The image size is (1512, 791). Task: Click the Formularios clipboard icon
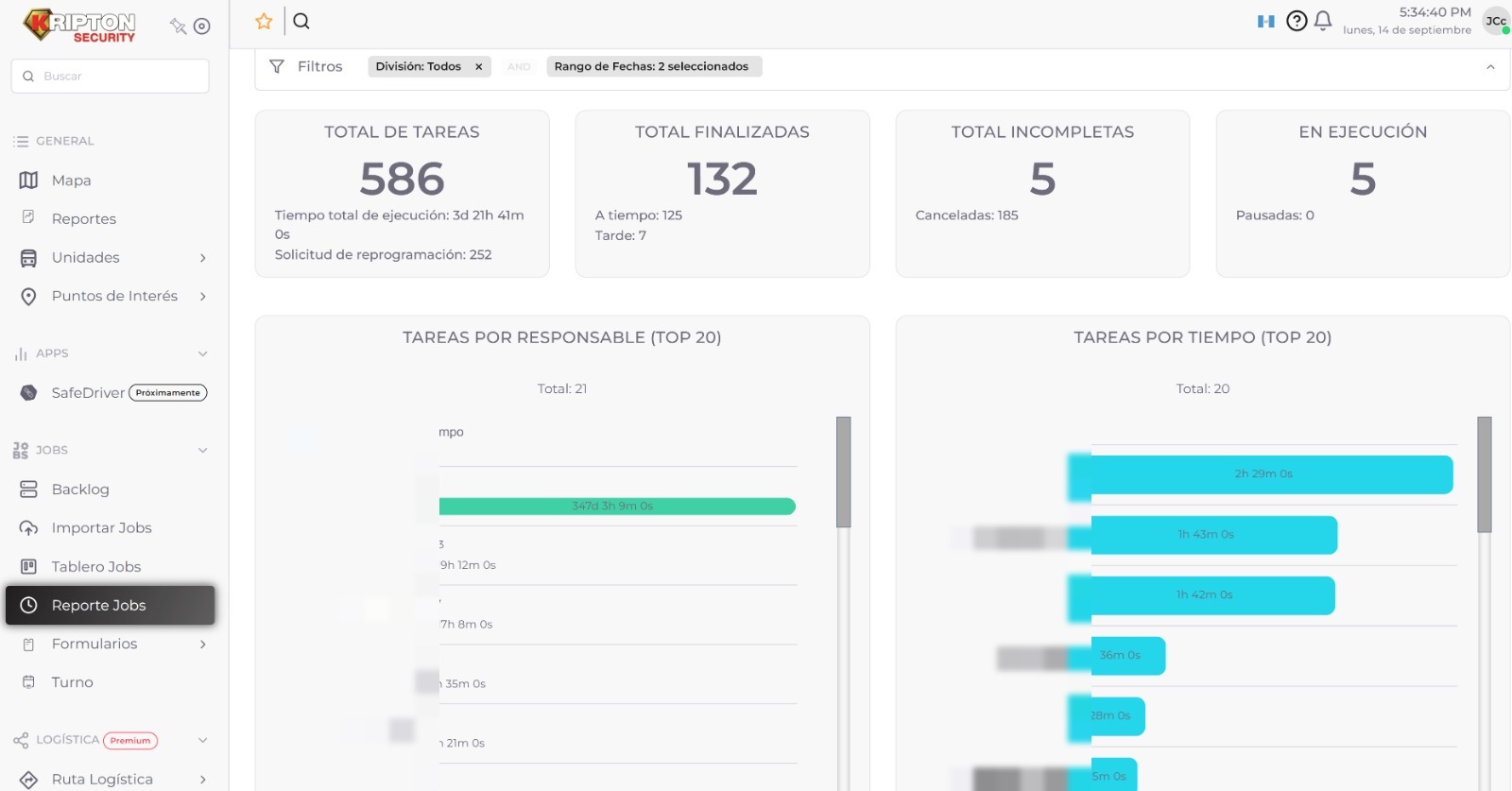point(28,645)
